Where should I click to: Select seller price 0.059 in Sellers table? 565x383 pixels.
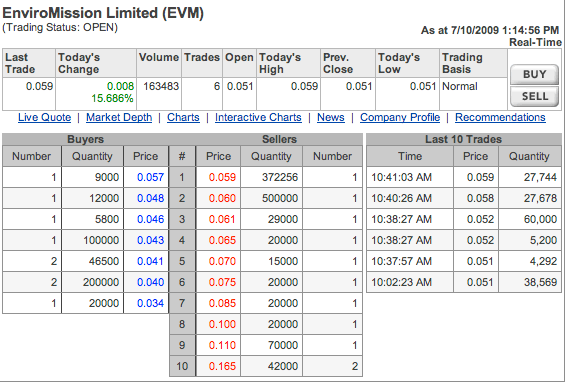222,177
